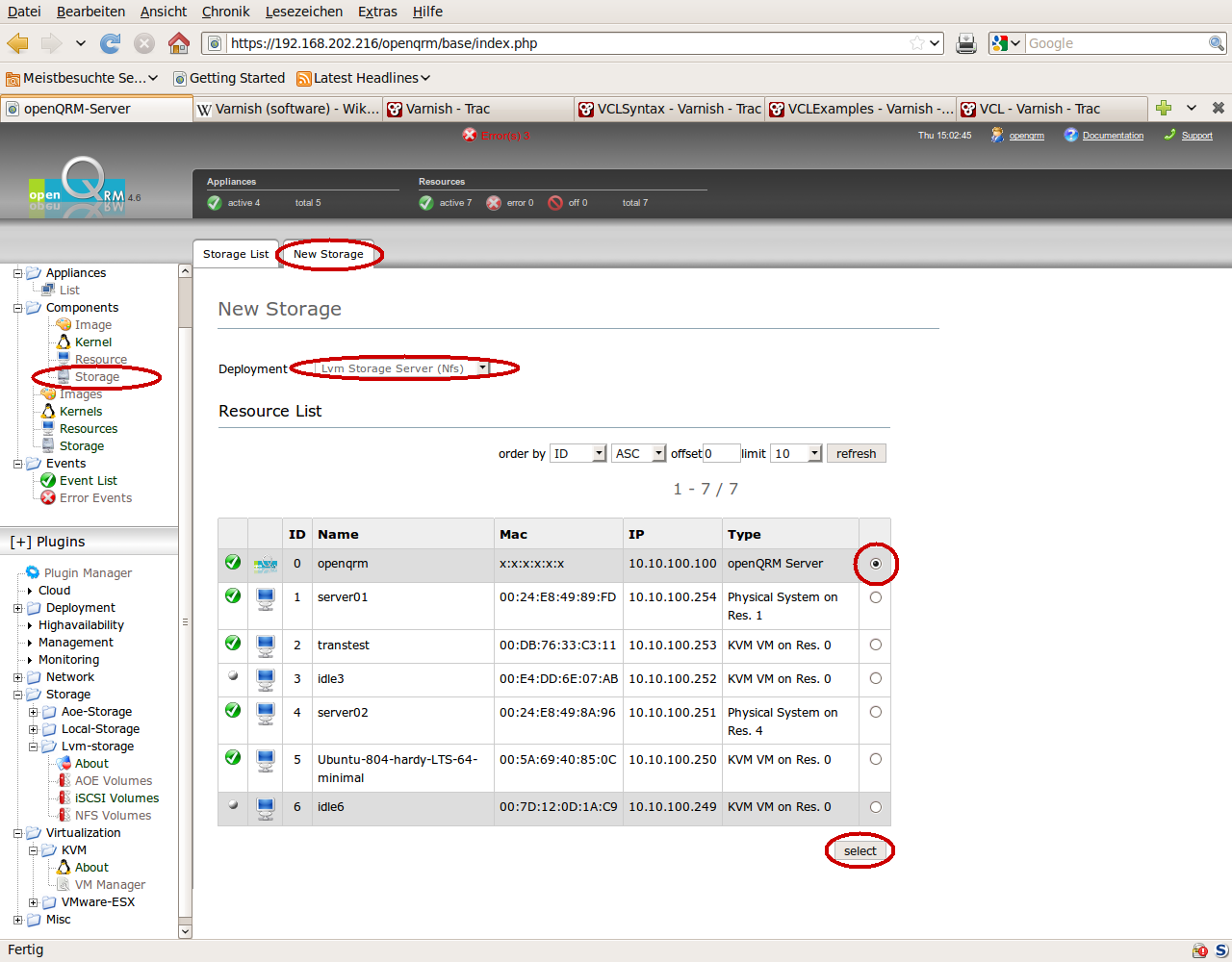Click the home icon in browser toolbar

(x=179, y=43)
